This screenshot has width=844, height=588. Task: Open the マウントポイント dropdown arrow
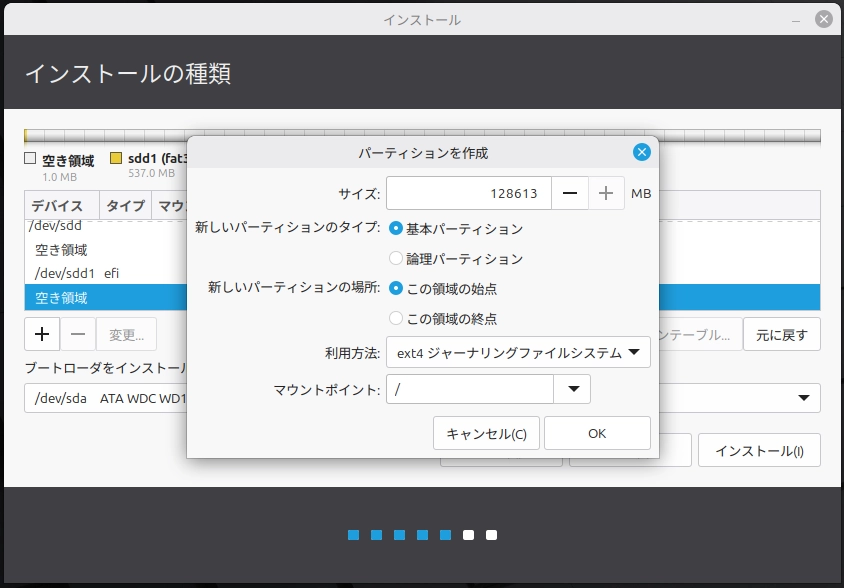[x=571, y=389]
